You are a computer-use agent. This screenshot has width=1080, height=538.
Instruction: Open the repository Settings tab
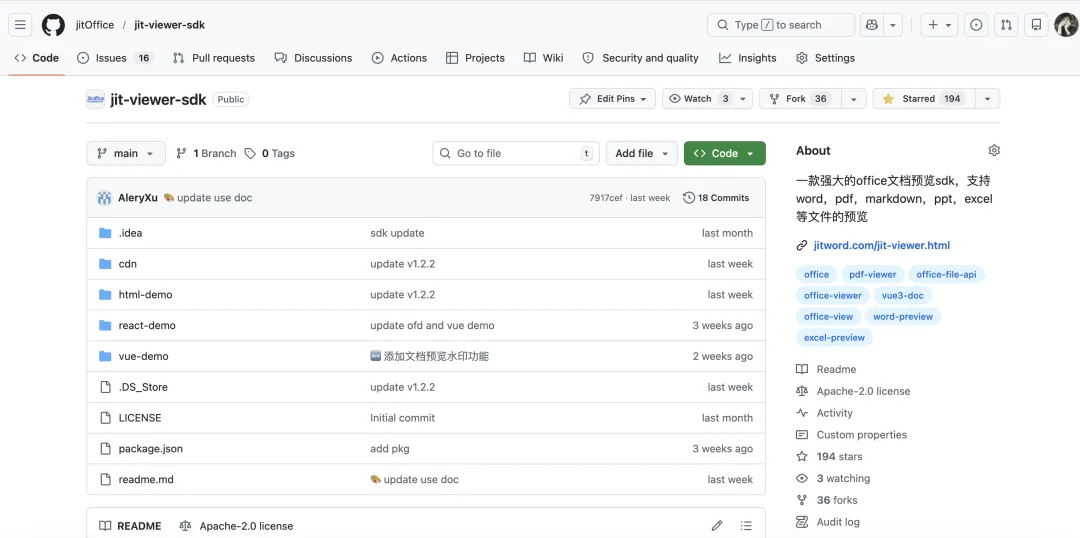click(x=825, y=58)
